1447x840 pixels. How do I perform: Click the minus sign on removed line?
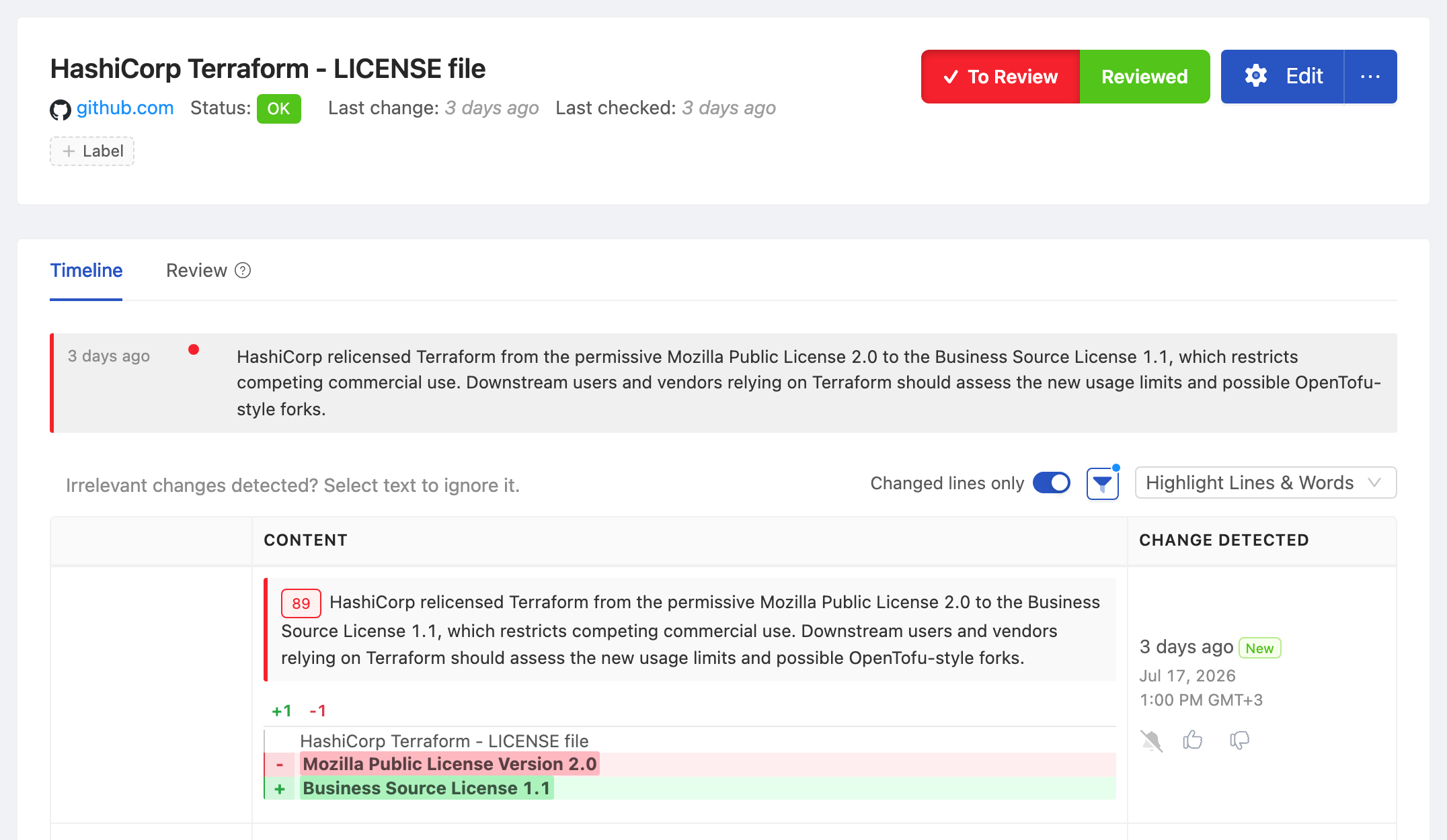coord(280,765)
